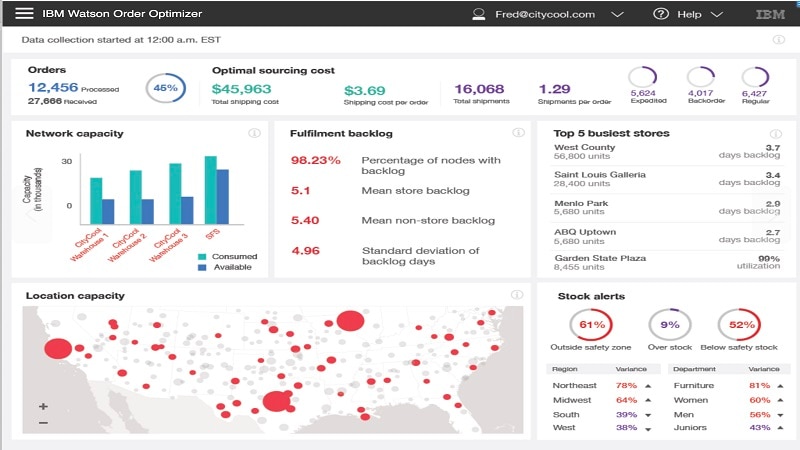Zoom out on the map
Viewport: 800px width, 450px height.
click(x=43, y=422)
